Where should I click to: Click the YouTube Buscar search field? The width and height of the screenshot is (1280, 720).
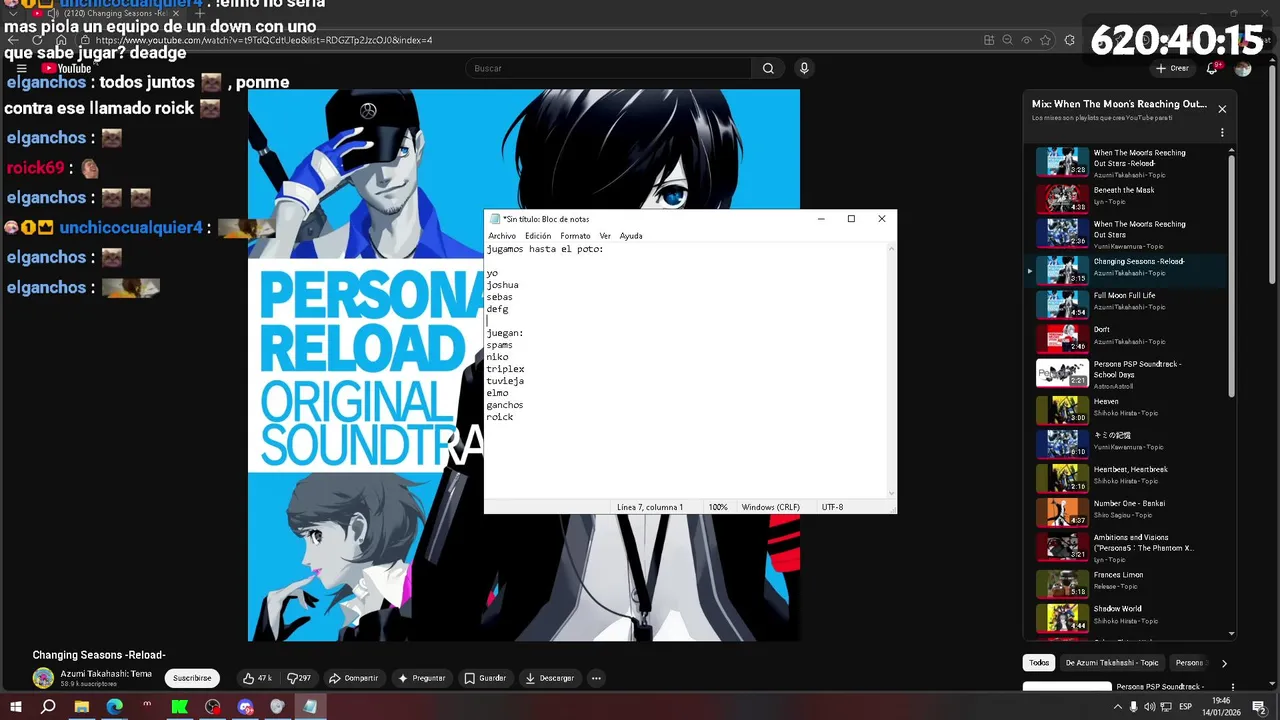608,68
